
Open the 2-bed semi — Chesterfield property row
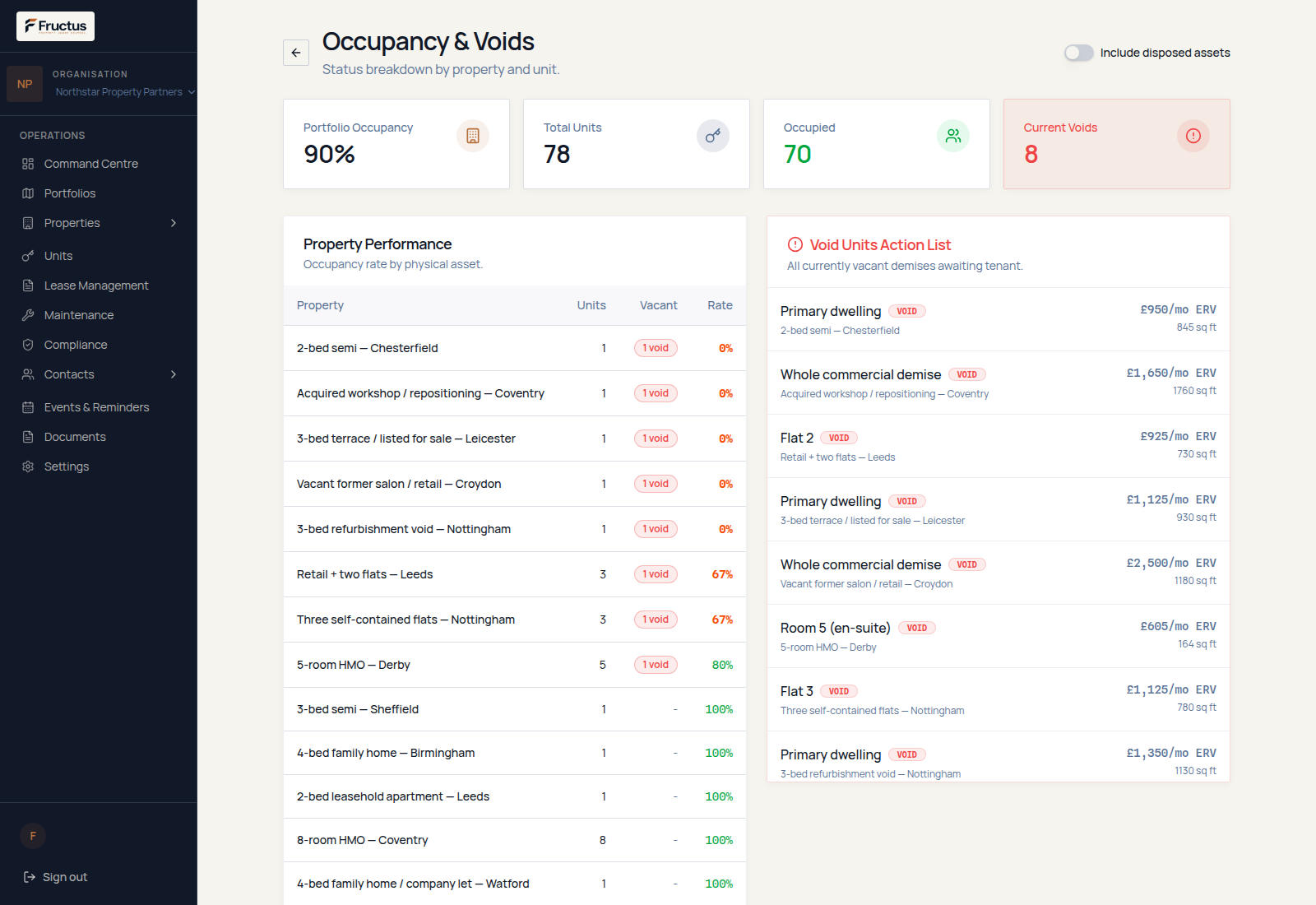pyautogui.click(x=515, y=348)
